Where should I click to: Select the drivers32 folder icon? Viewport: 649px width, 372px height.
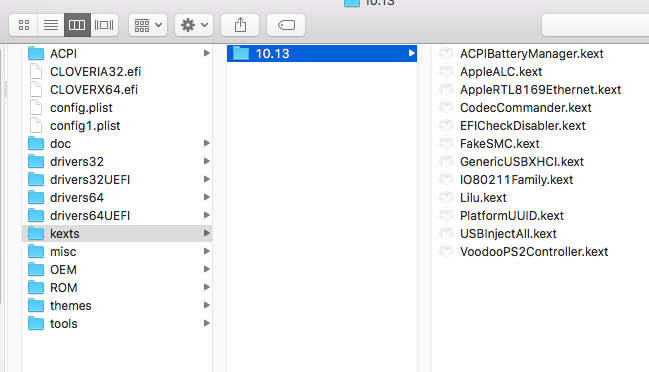(x=36, y=161)
